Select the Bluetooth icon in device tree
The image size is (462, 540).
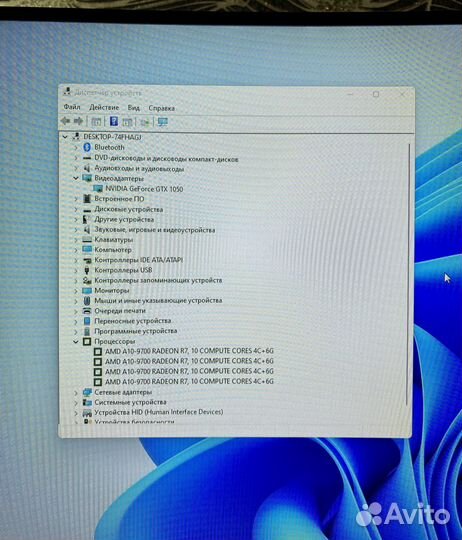pyautogui.click(x=87, y=147)
